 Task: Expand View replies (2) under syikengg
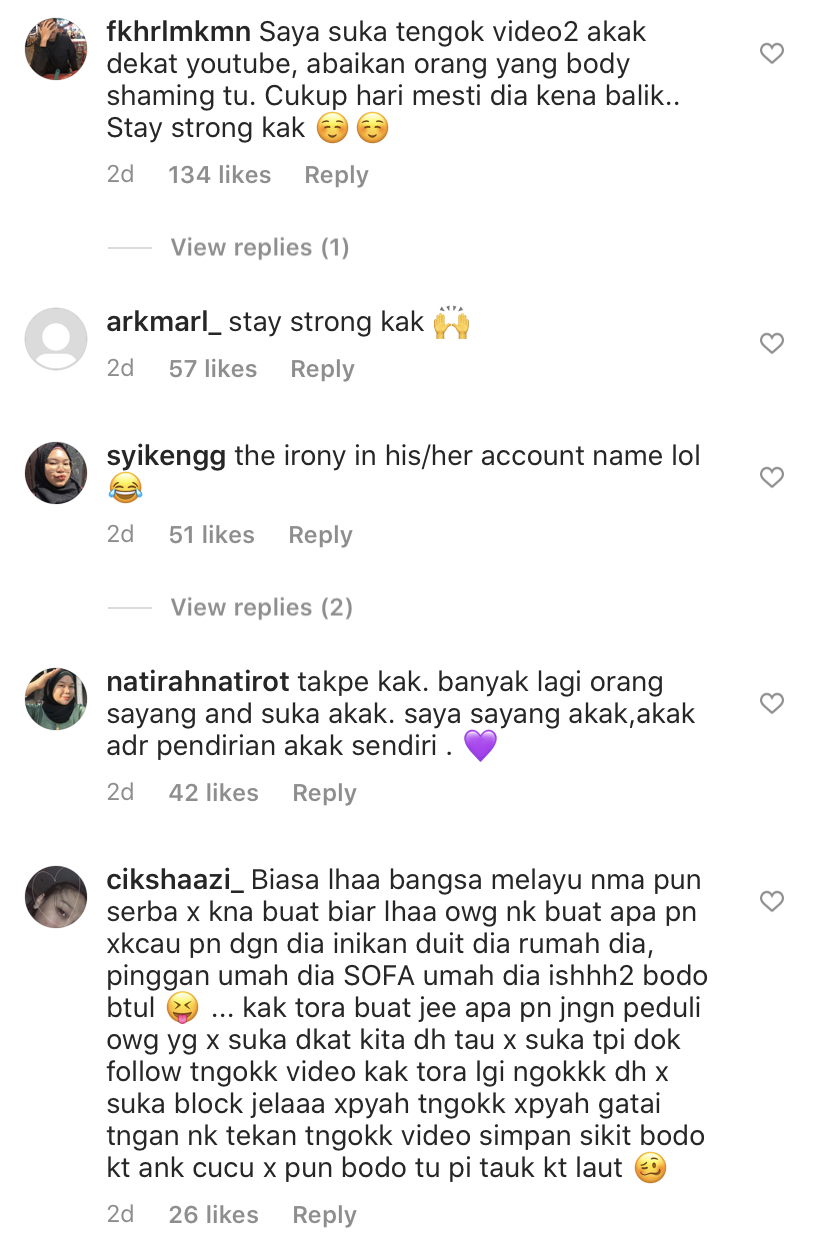[x=262, y=607]
